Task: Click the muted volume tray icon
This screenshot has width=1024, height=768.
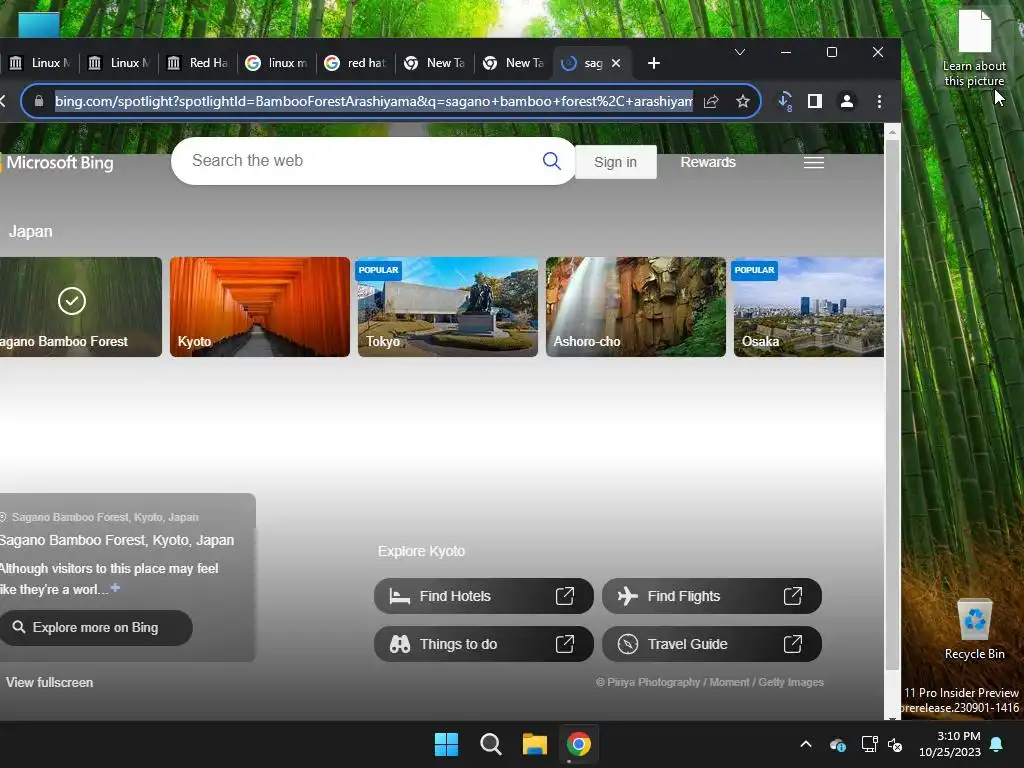Action: click(x=895, y=744)
